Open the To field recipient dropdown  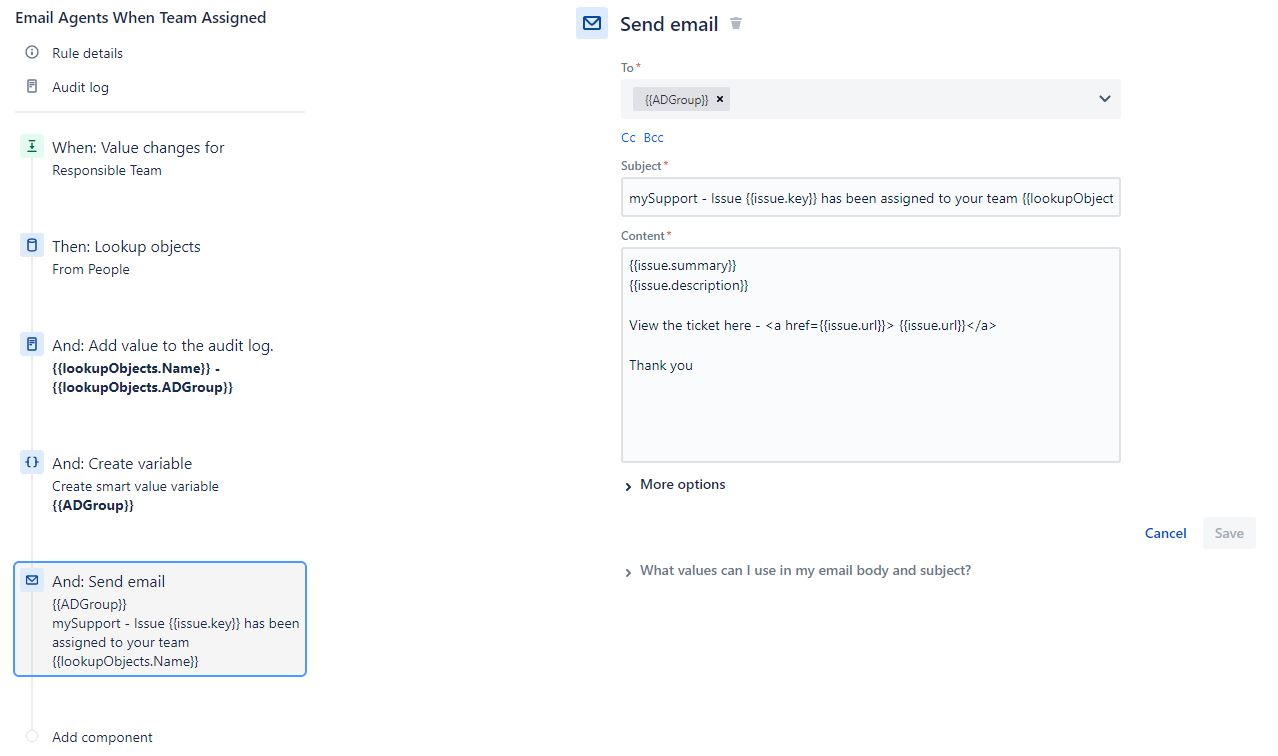coord(1104,99)
